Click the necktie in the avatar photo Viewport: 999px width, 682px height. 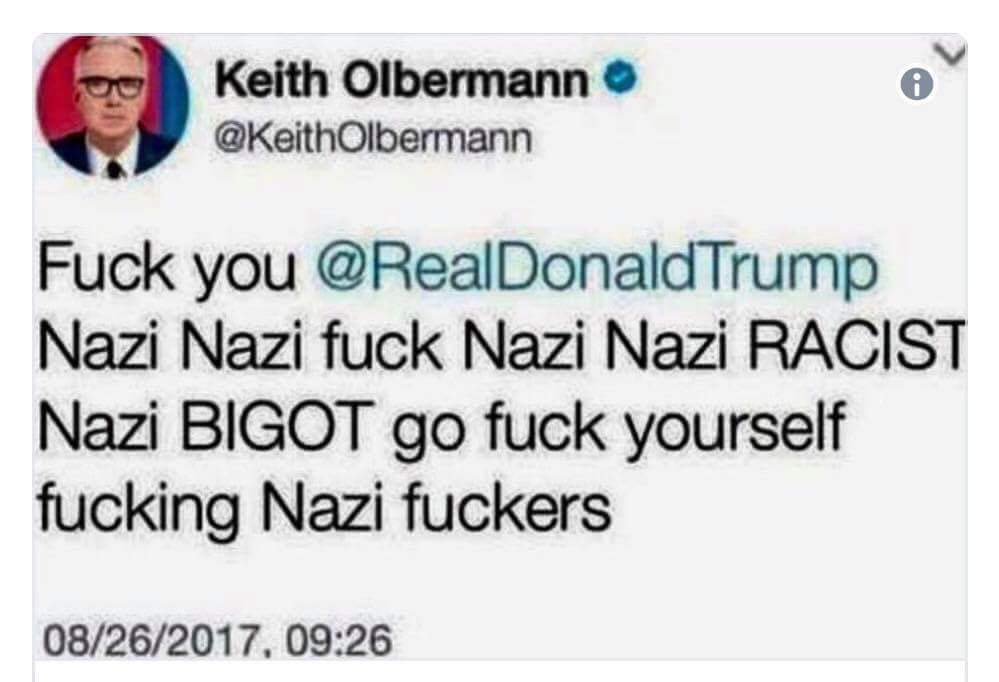(113, 170)
